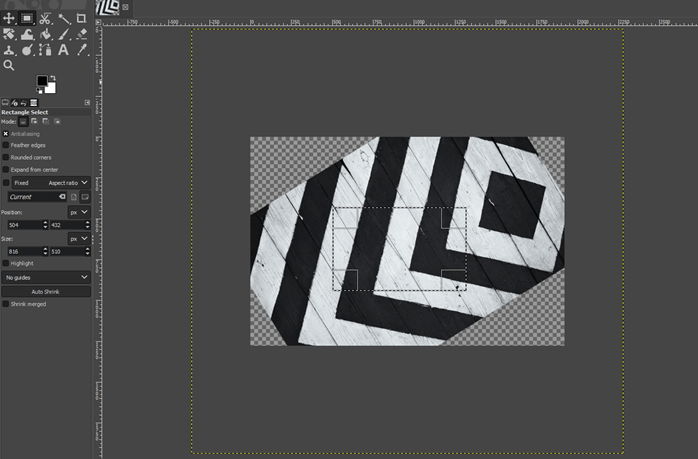Enable the Fixed aspect ratio checkbox
Image resolution: width=698 pixels, height=459 pixels.
[6, 183]
